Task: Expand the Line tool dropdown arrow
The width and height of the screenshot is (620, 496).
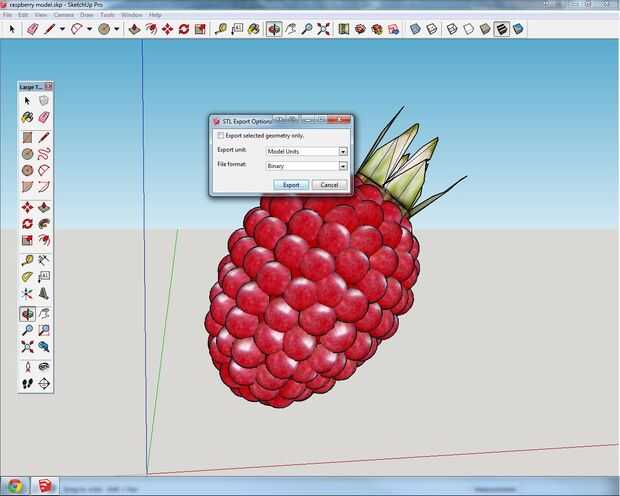Action: (62, 29)
